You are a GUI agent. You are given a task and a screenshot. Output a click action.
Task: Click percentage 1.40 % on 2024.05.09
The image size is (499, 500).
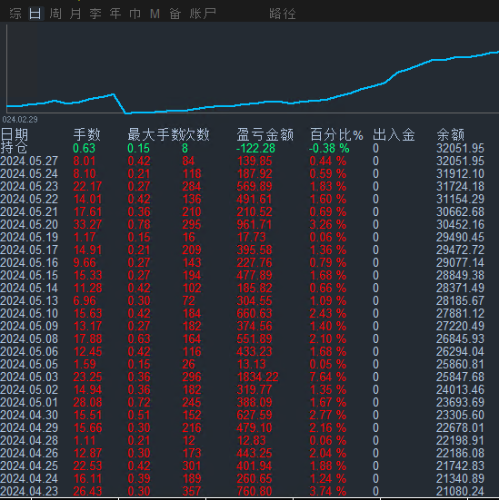tap(328, 326)
